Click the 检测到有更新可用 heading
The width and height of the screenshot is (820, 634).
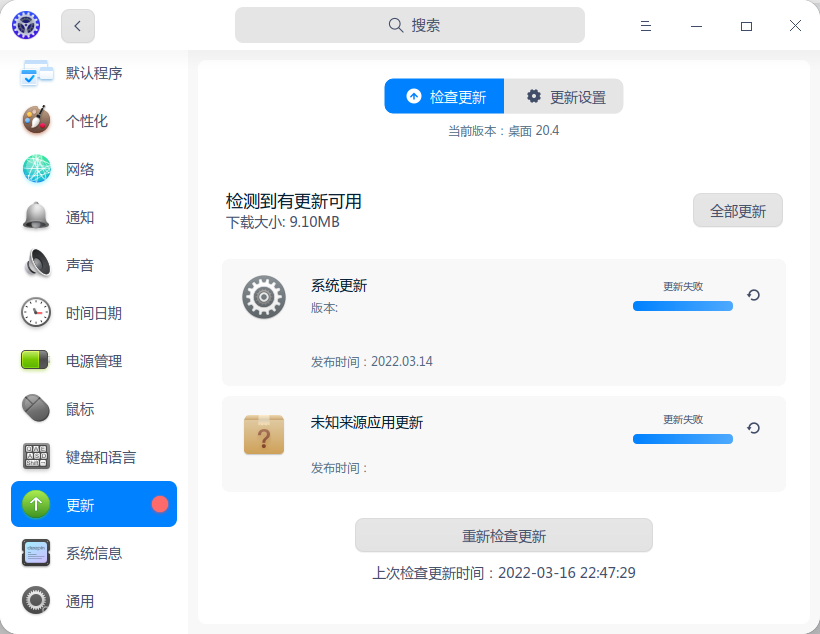coord(293,201)
